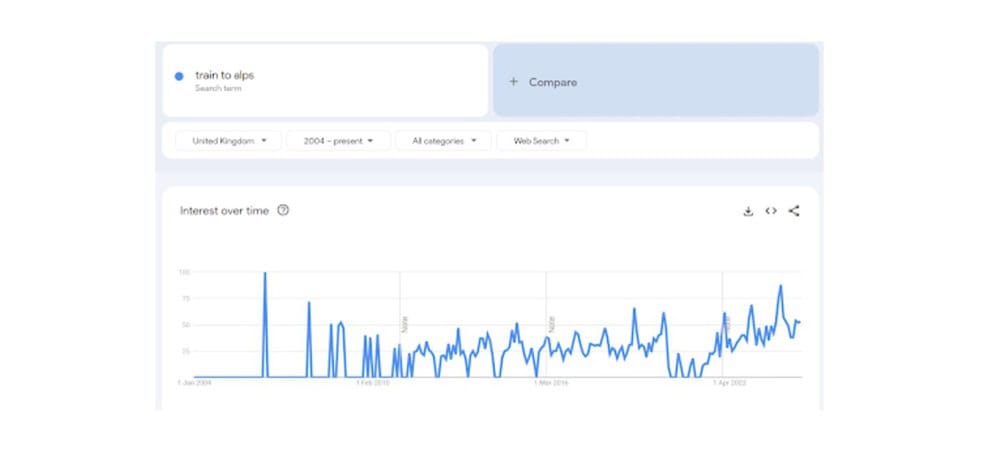This screenshot has width=1000, height=464.
Task: Open the United Kingdom region dropdown
Action: tap(228, 141)
